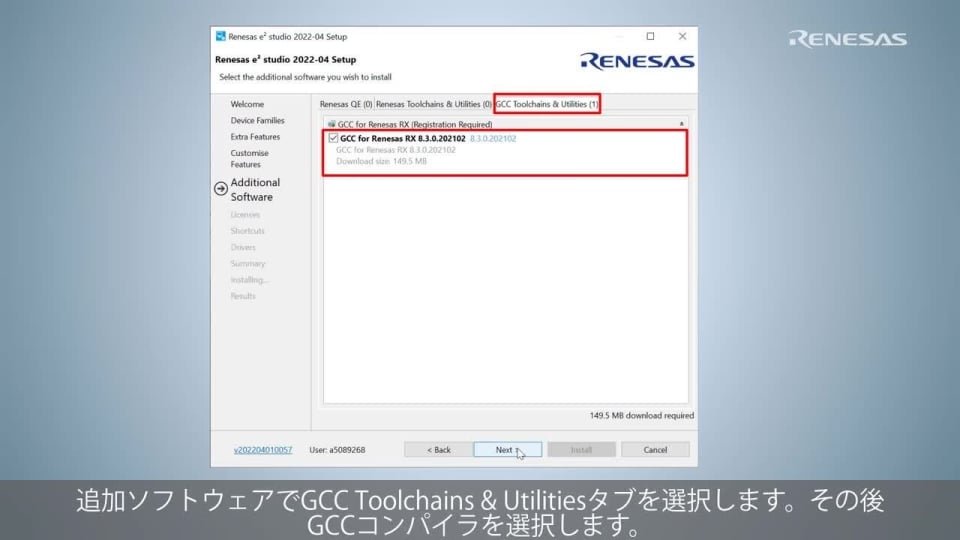Click the Next button
This screenshot has height=540, width=960.
[508, 449]
